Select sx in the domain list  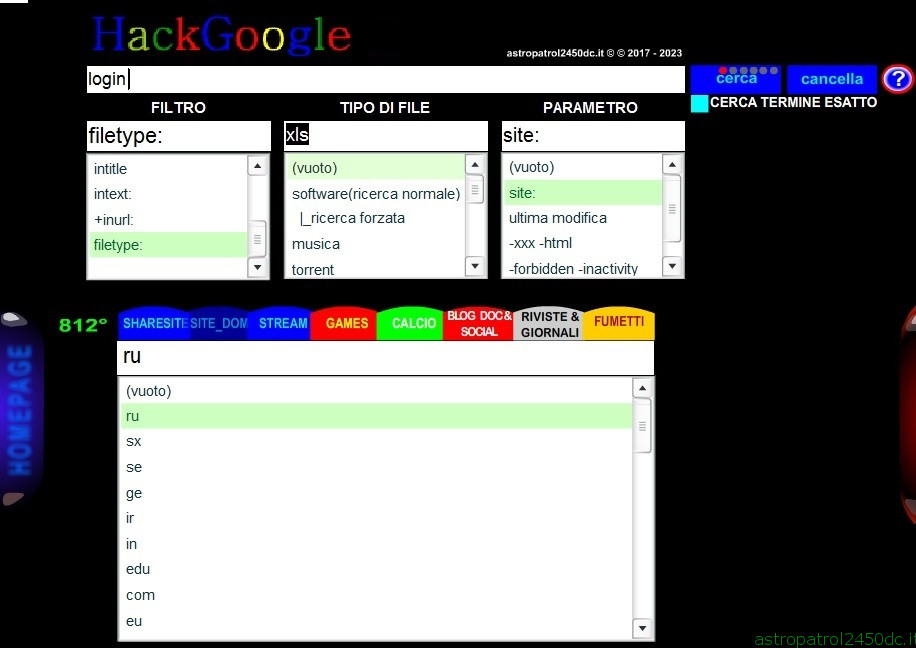[x=376, y=442]
